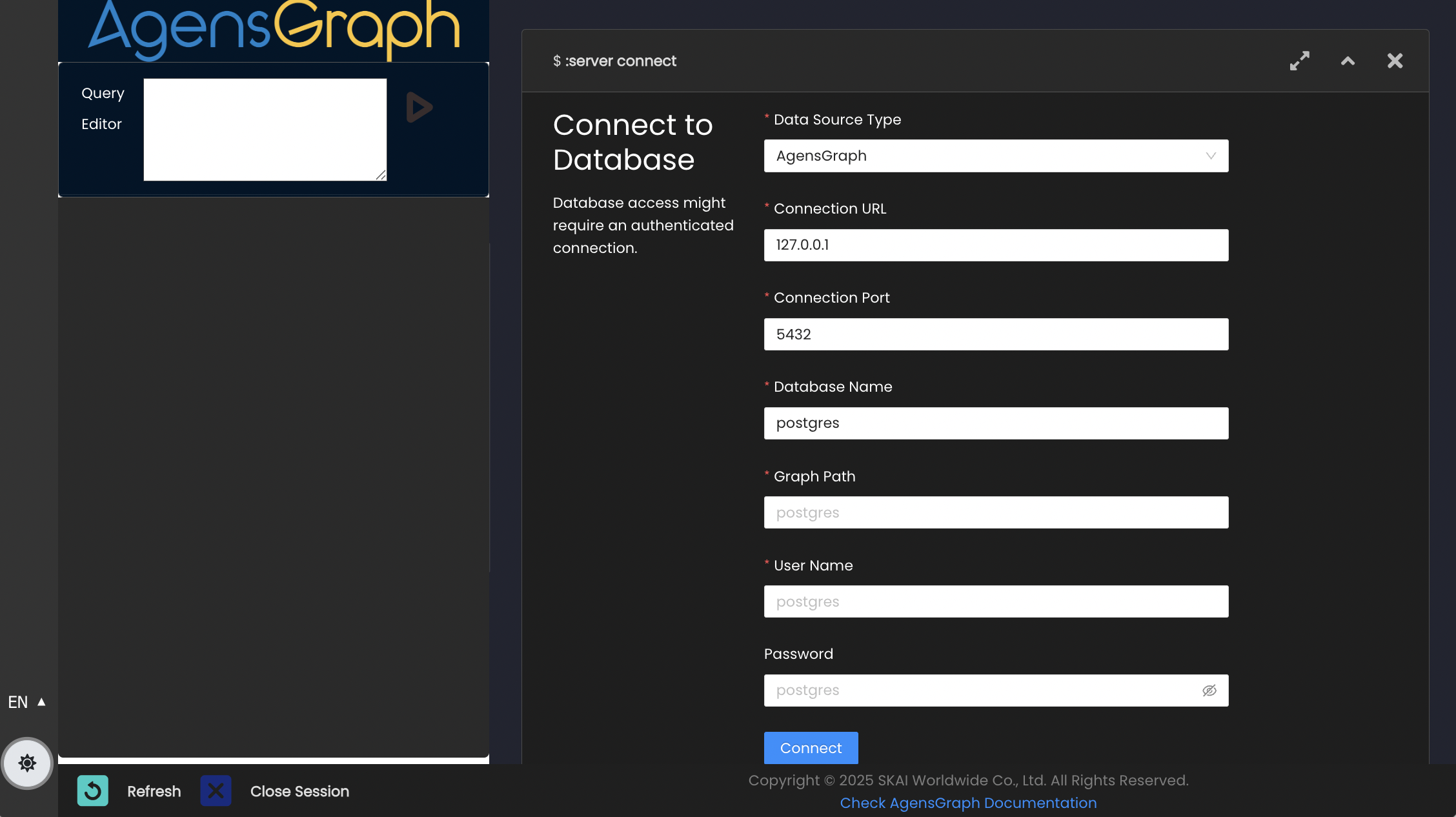Click the 'Connect to Database' heading
Screen dimensions: 1456x817
click(633, 142)
